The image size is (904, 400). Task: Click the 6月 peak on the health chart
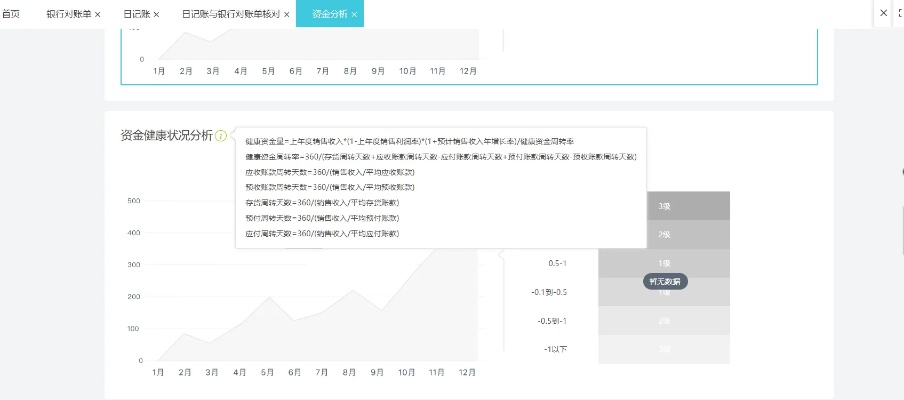pyautogui.click(x=268, y=298)
